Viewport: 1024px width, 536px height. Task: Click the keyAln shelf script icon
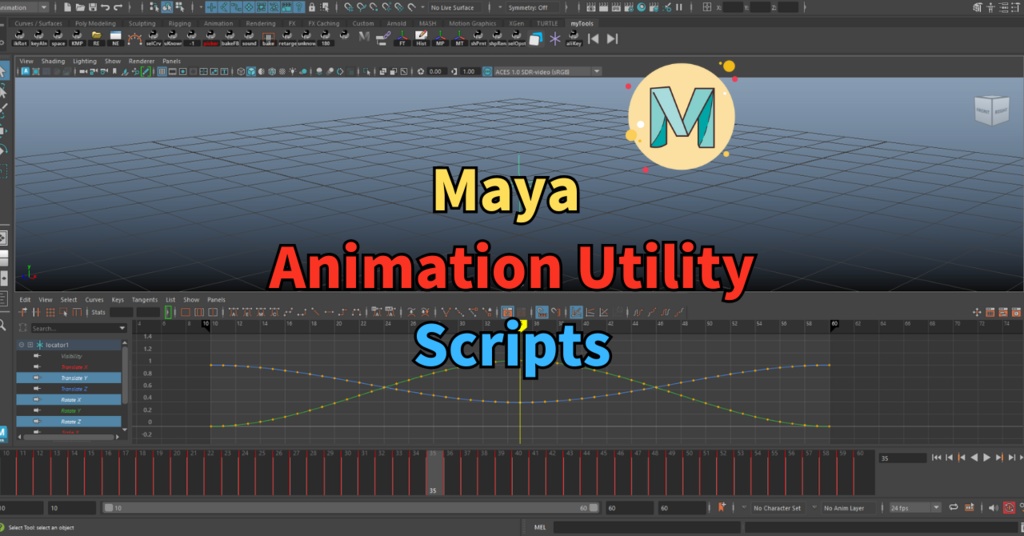pos(39,39)
